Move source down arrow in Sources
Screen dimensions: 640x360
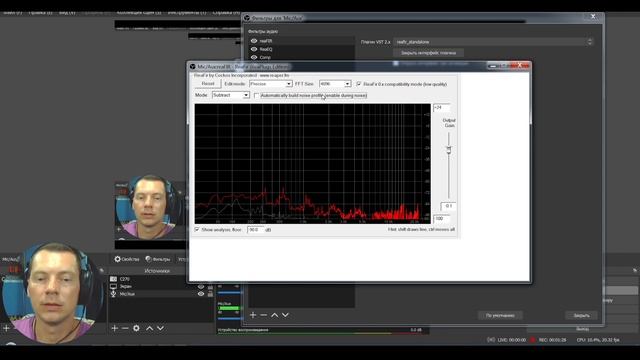tap(160, 328)
